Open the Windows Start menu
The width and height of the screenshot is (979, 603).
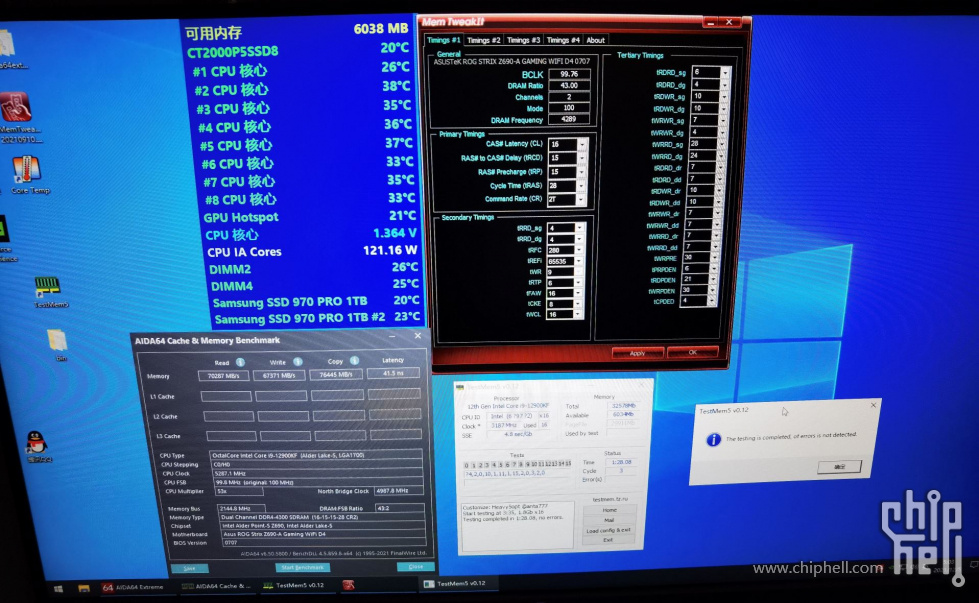click(x=58, y=588)
